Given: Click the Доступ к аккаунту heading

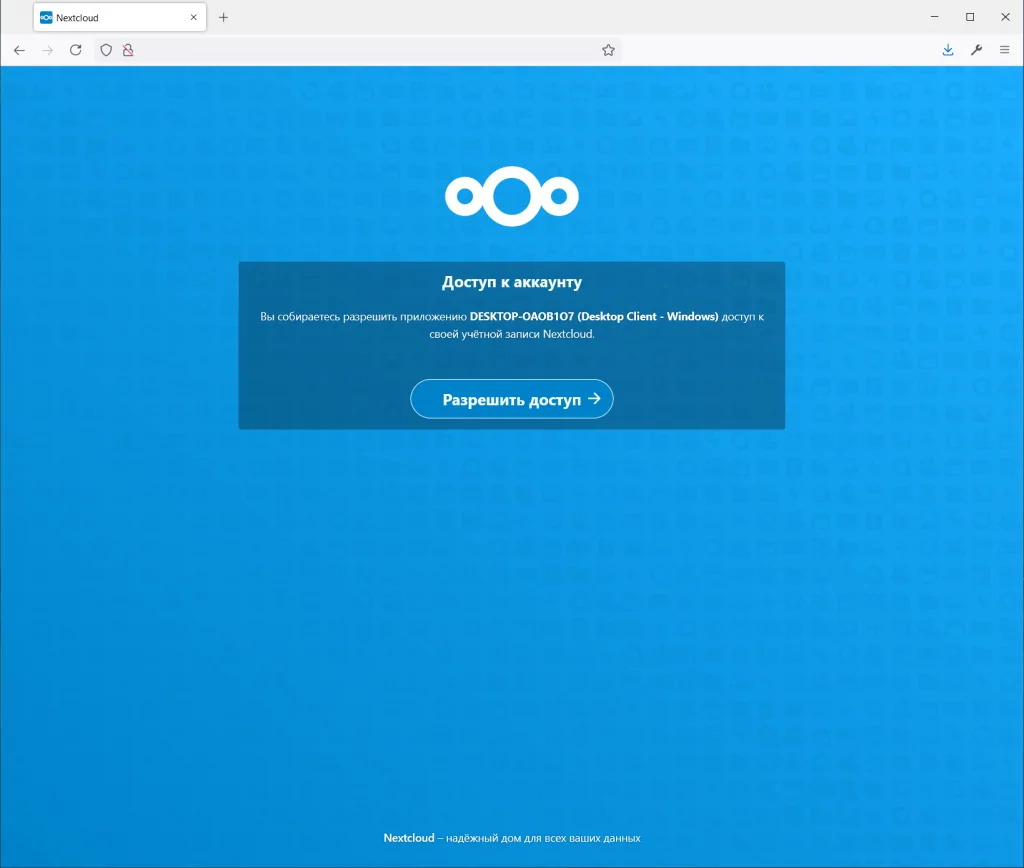Looking at the screenshot, I should [511, 282].
